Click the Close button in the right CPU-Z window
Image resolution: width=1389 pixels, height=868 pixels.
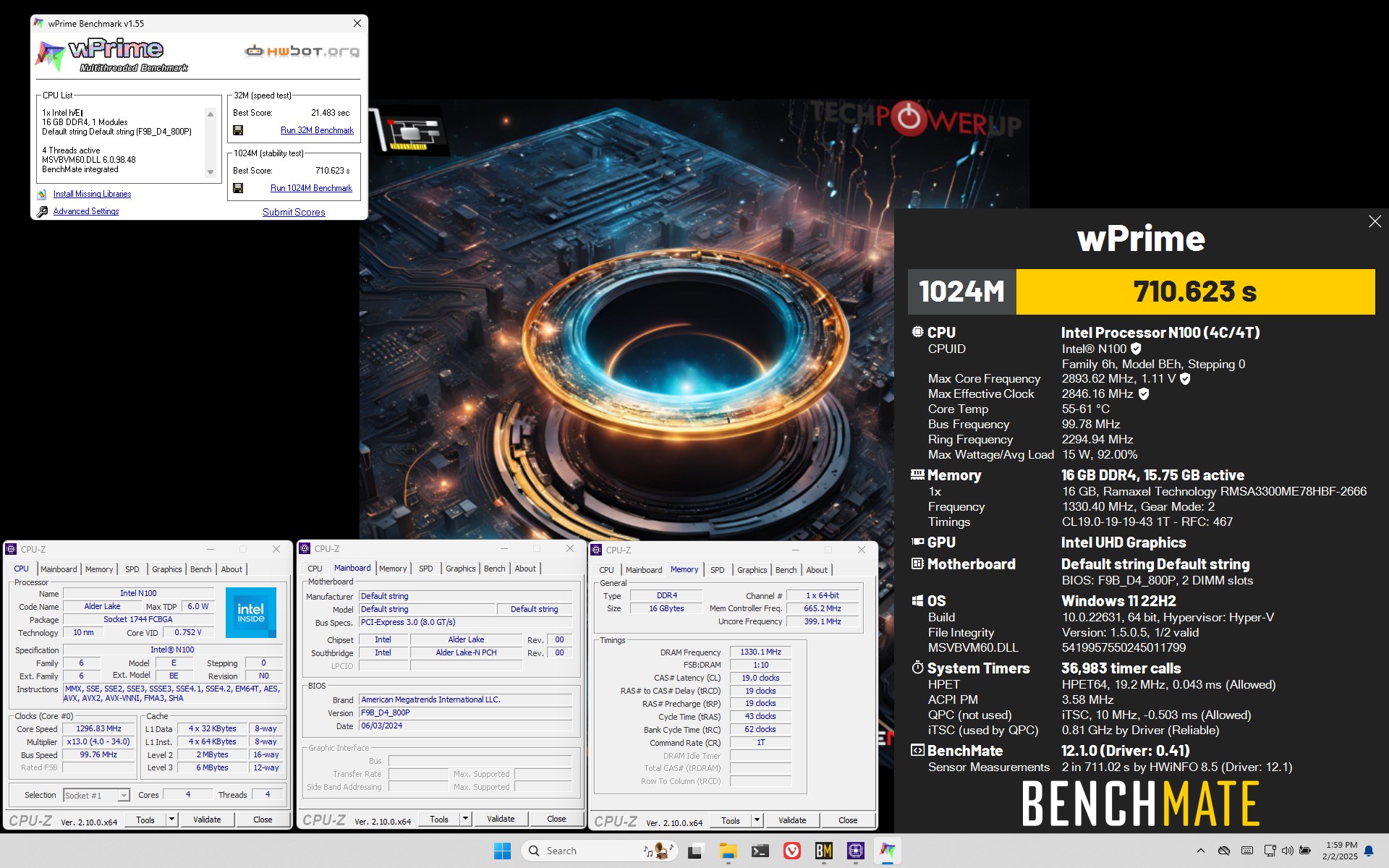(x=848, y=820)
